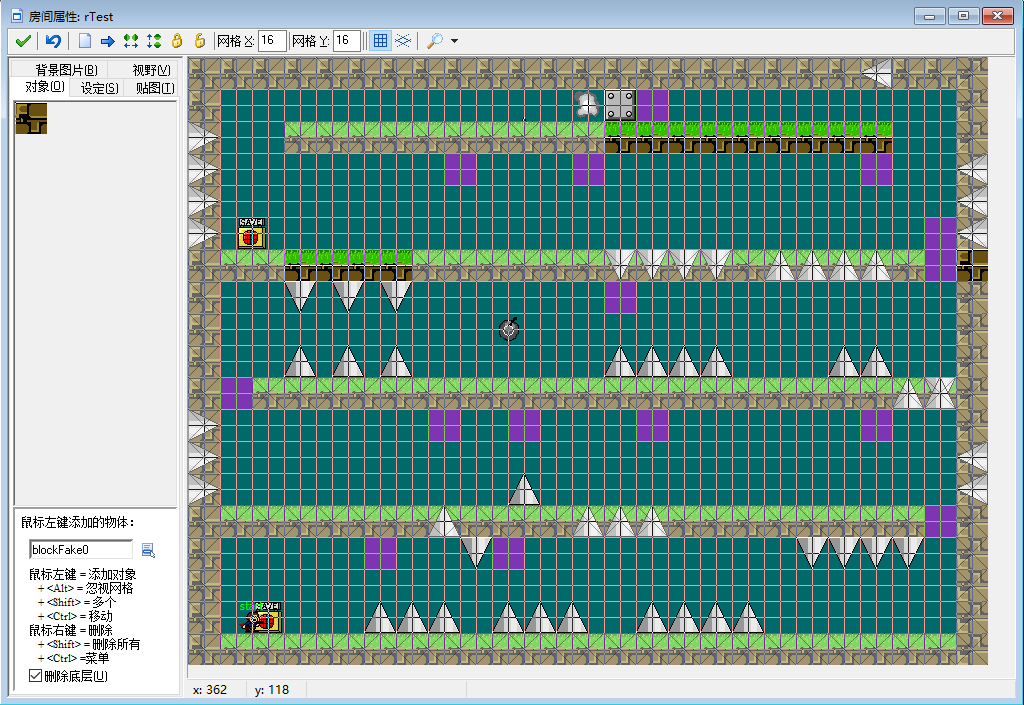Confirm room changes with the green checkmark
The height and width of the screenshot is (705, 1024).
[23, 41]
